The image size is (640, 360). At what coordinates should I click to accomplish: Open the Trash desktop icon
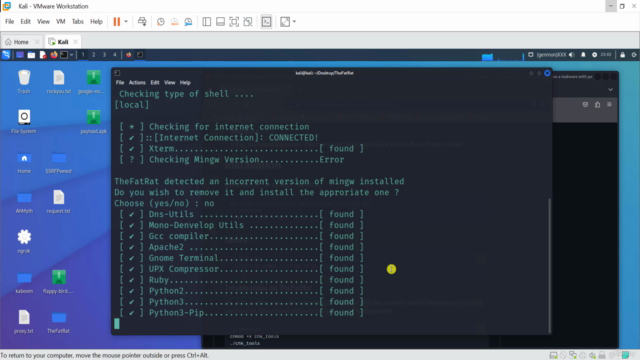24,82
